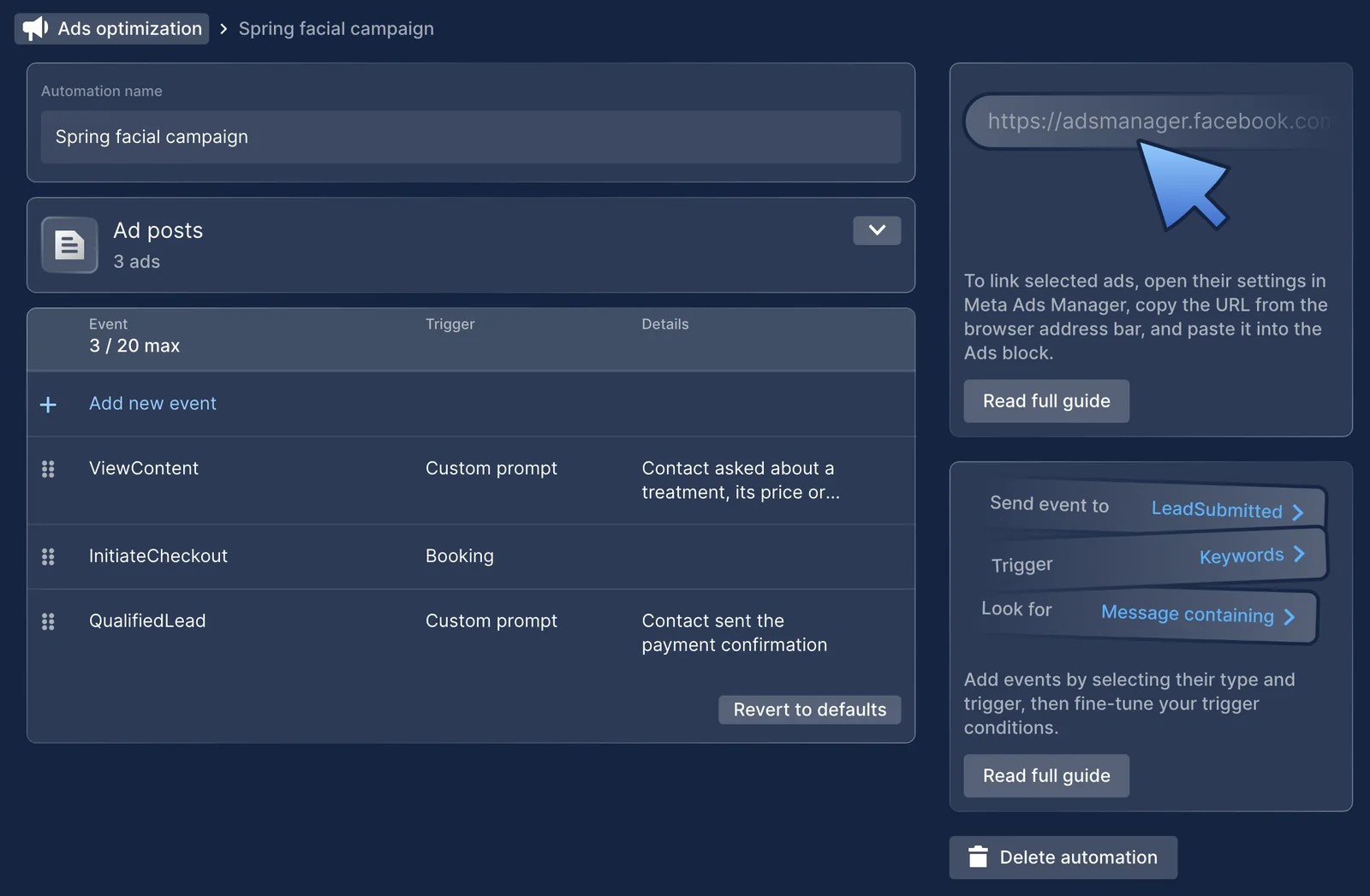Screen dimensions: 1370x896
Task: Click the '3 ads' count text
Action: pyautogui.click(x=137, y=261)
